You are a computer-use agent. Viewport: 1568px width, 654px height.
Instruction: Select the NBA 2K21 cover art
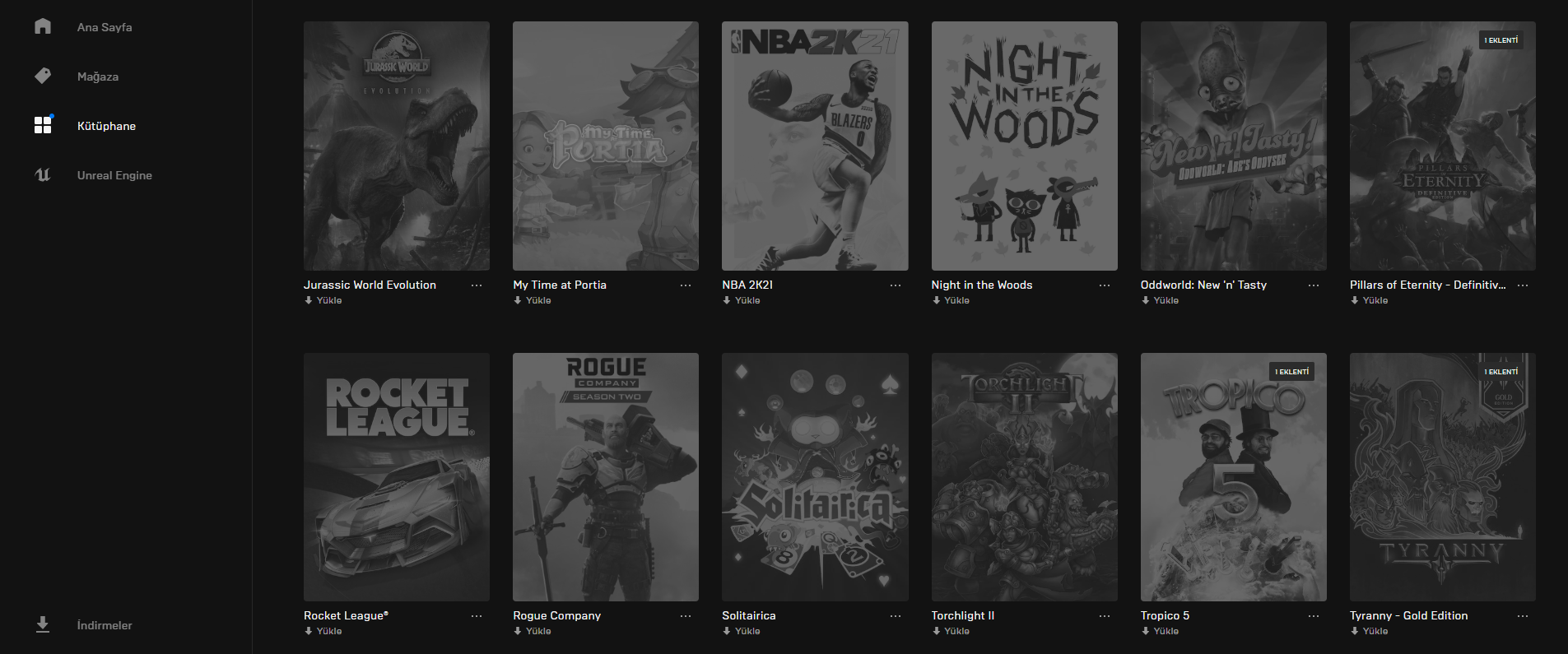(815, 146)
